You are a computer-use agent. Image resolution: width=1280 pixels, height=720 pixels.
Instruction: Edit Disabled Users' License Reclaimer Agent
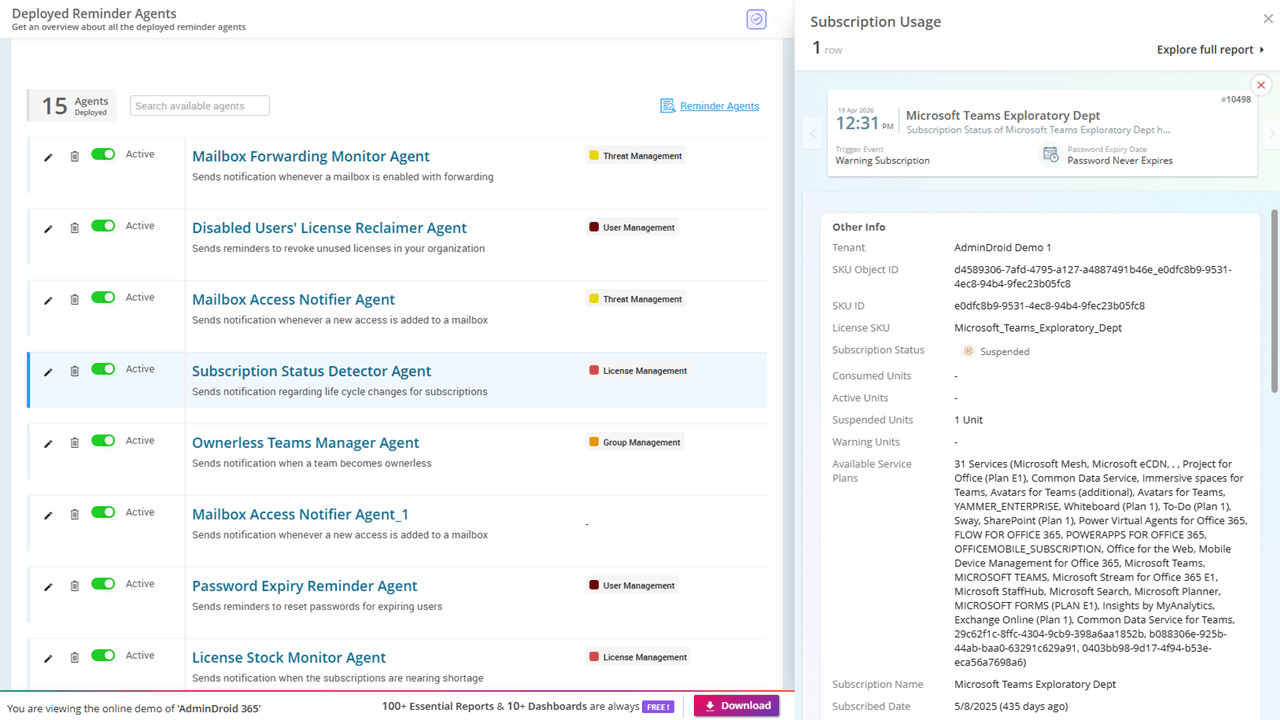tap(48, 229)
